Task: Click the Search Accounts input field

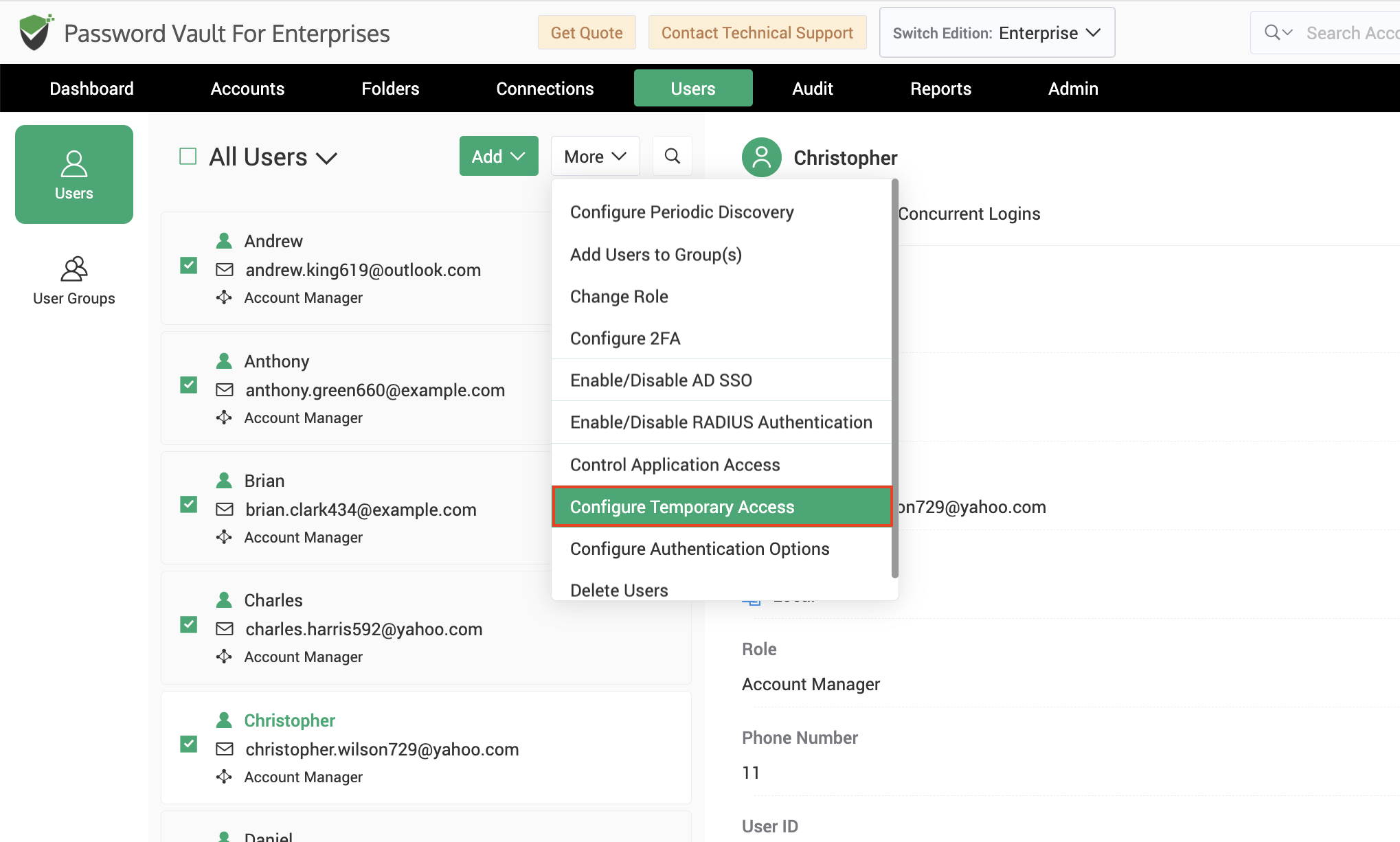Action: click(x=1351, y=32)
